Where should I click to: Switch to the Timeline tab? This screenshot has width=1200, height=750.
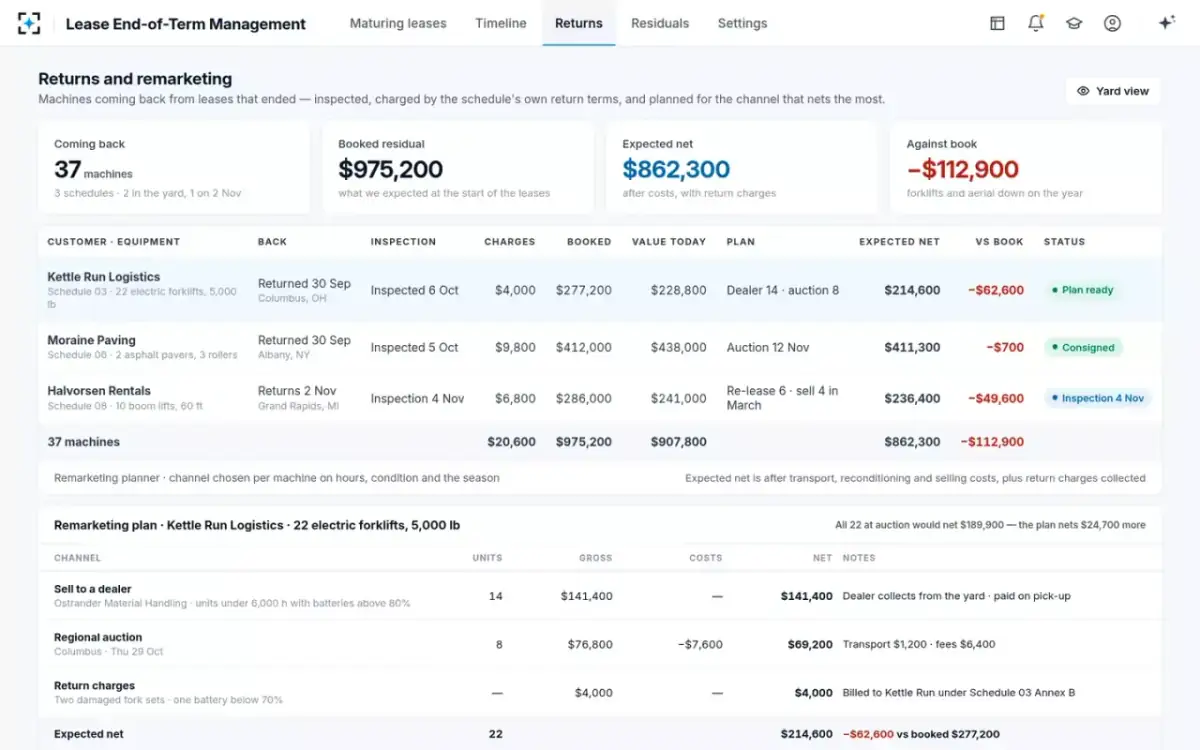tap(501, 23)
